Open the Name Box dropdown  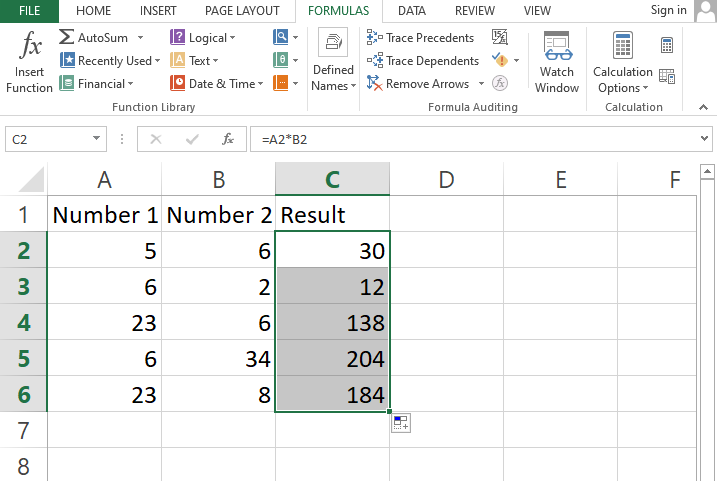(x=97, y=139)
